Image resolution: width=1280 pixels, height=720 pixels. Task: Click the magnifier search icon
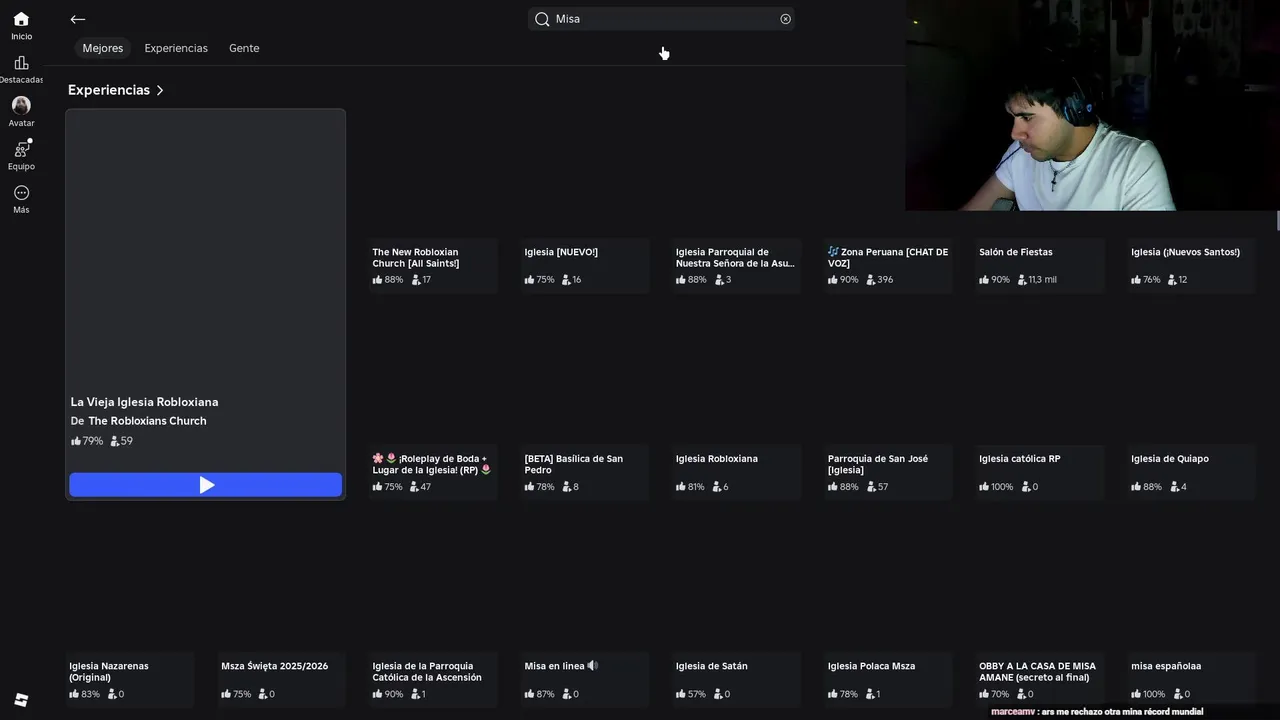tap(542, 19)
